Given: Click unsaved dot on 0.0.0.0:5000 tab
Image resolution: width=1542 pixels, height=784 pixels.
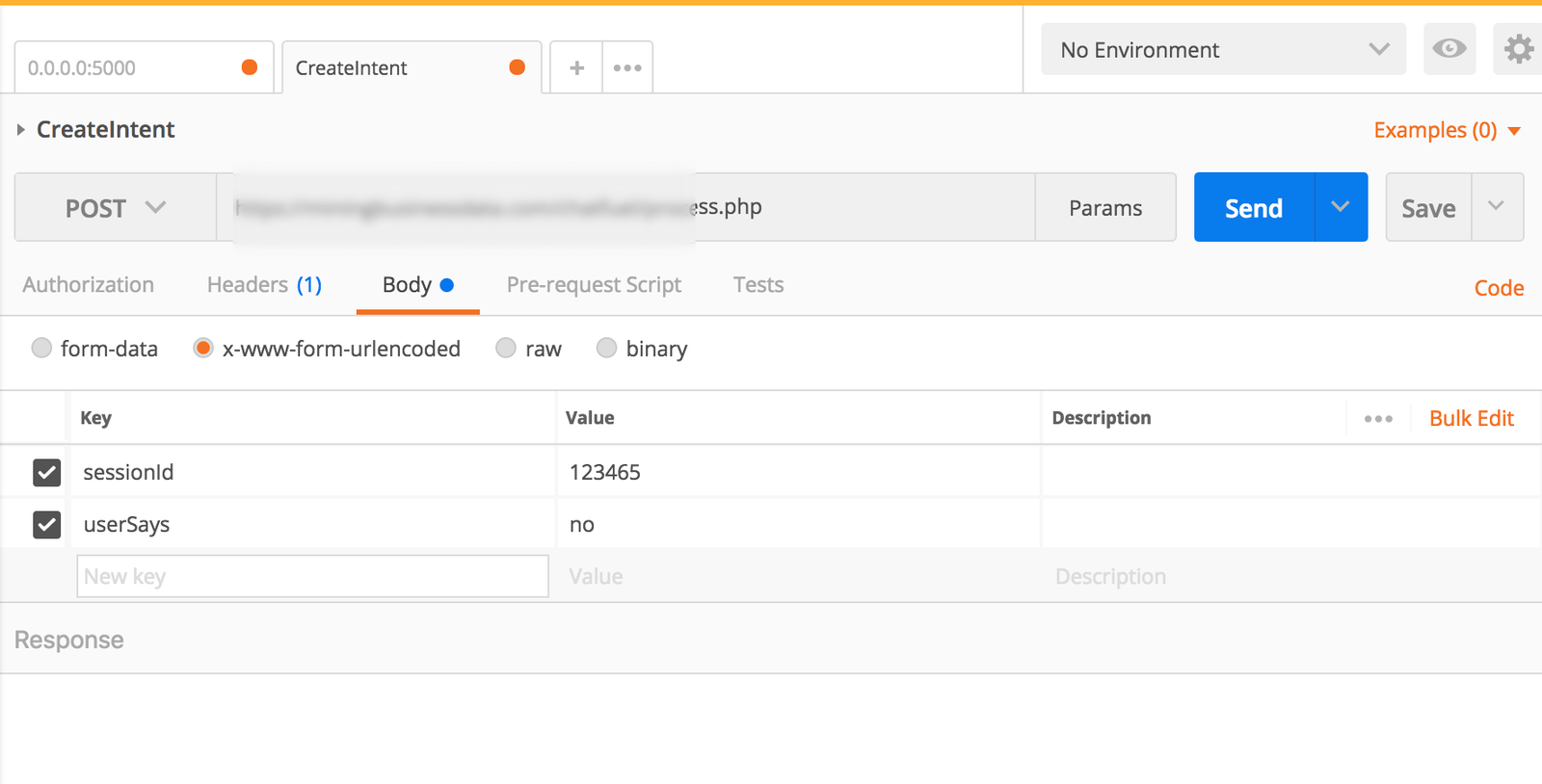Looking at the screenshot, I should coord(250,66).
